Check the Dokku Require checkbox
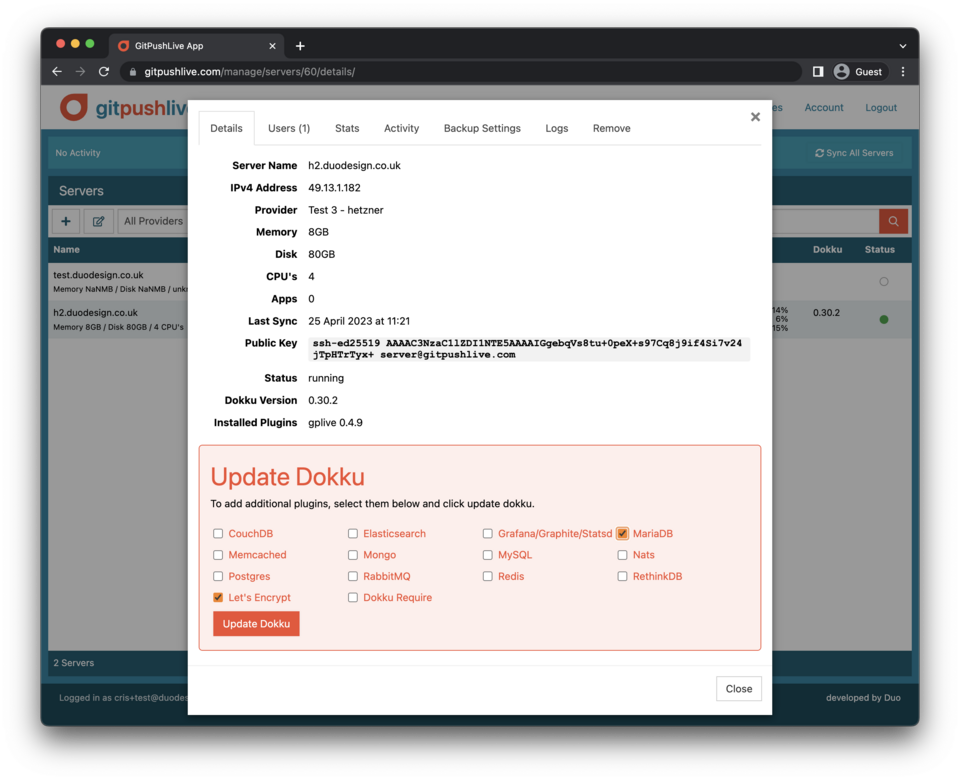This screenshot has width=960, height=780. 353,598
